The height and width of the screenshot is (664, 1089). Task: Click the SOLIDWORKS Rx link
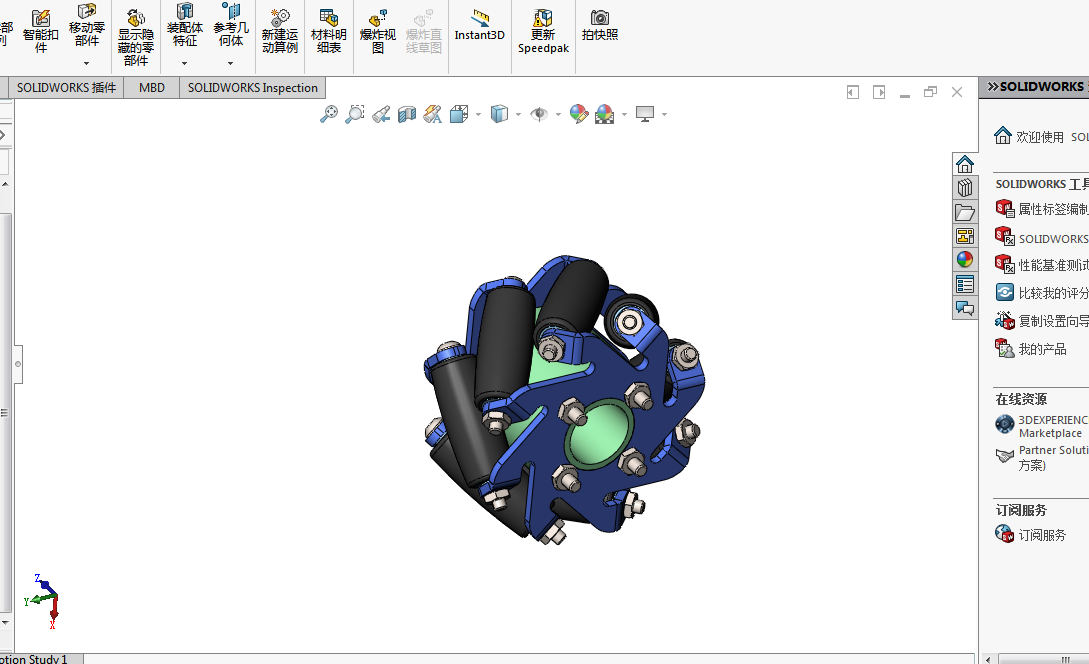point(1041,238)
